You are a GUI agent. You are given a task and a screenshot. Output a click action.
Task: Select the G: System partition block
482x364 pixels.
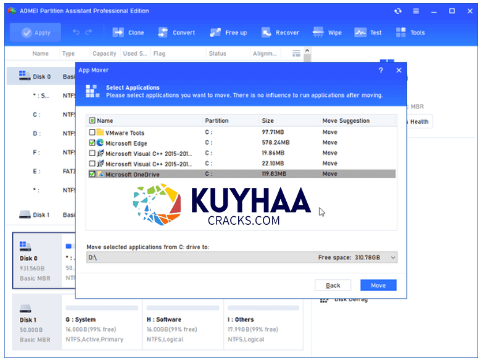click(102, 322)
